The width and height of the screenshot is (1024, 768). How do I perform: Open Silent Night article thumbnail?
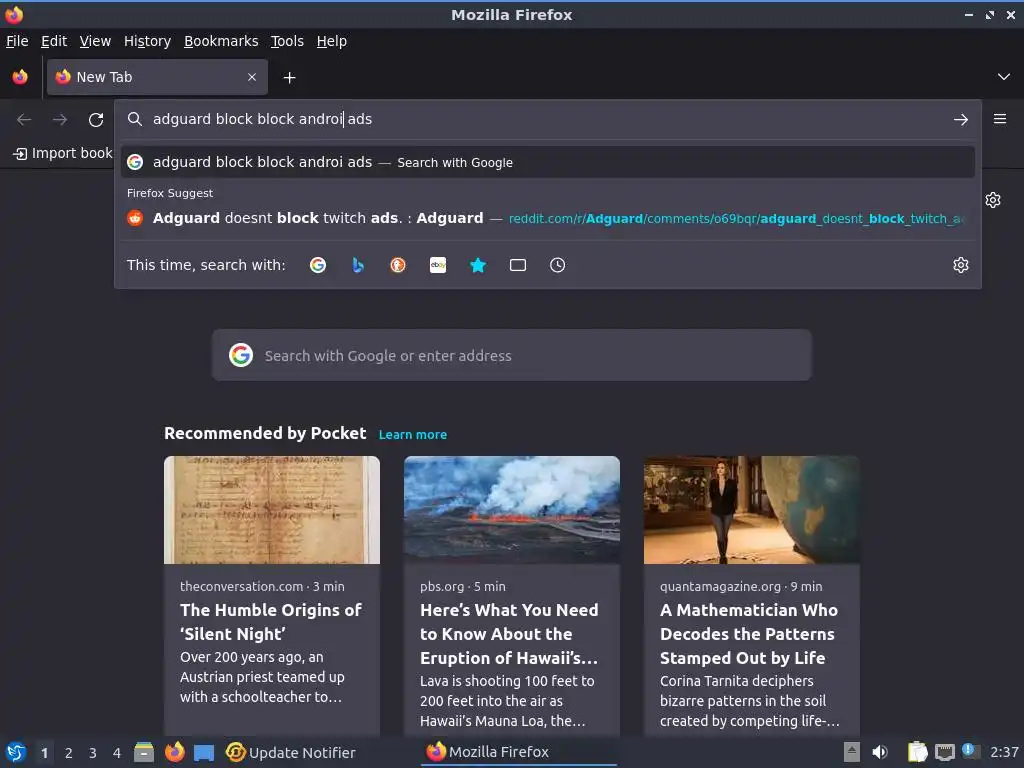click(272, 510)
